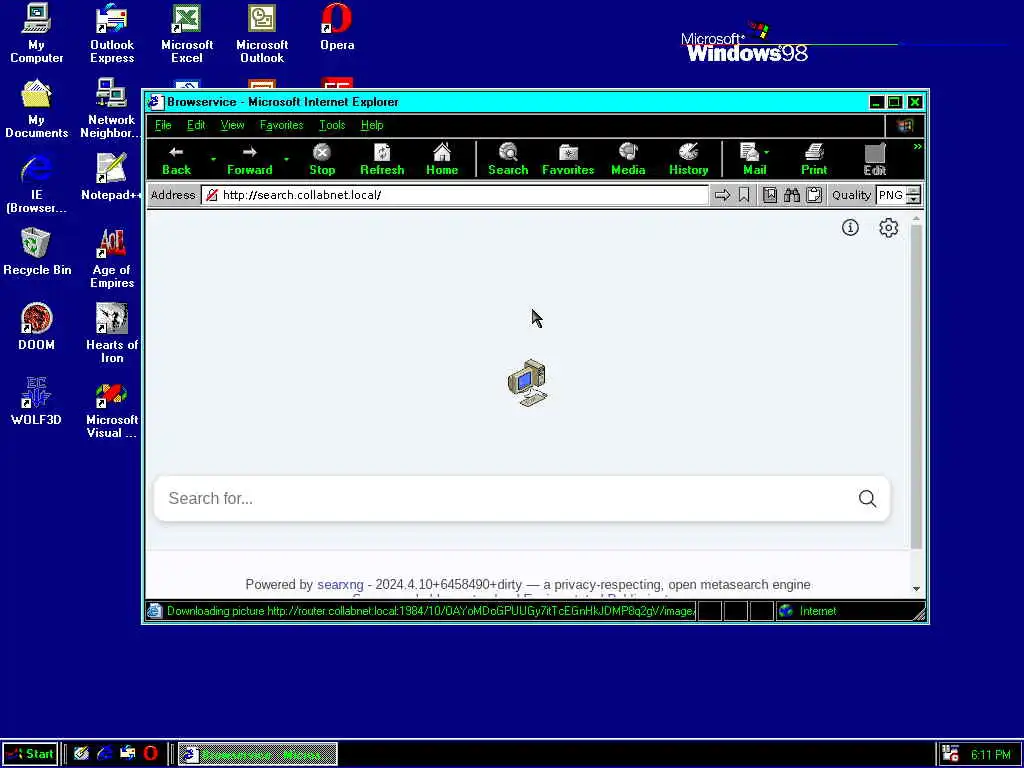The height and width of the screenshot is (768, 1024).
Task: Open the View menu
Action: (232, 125)
